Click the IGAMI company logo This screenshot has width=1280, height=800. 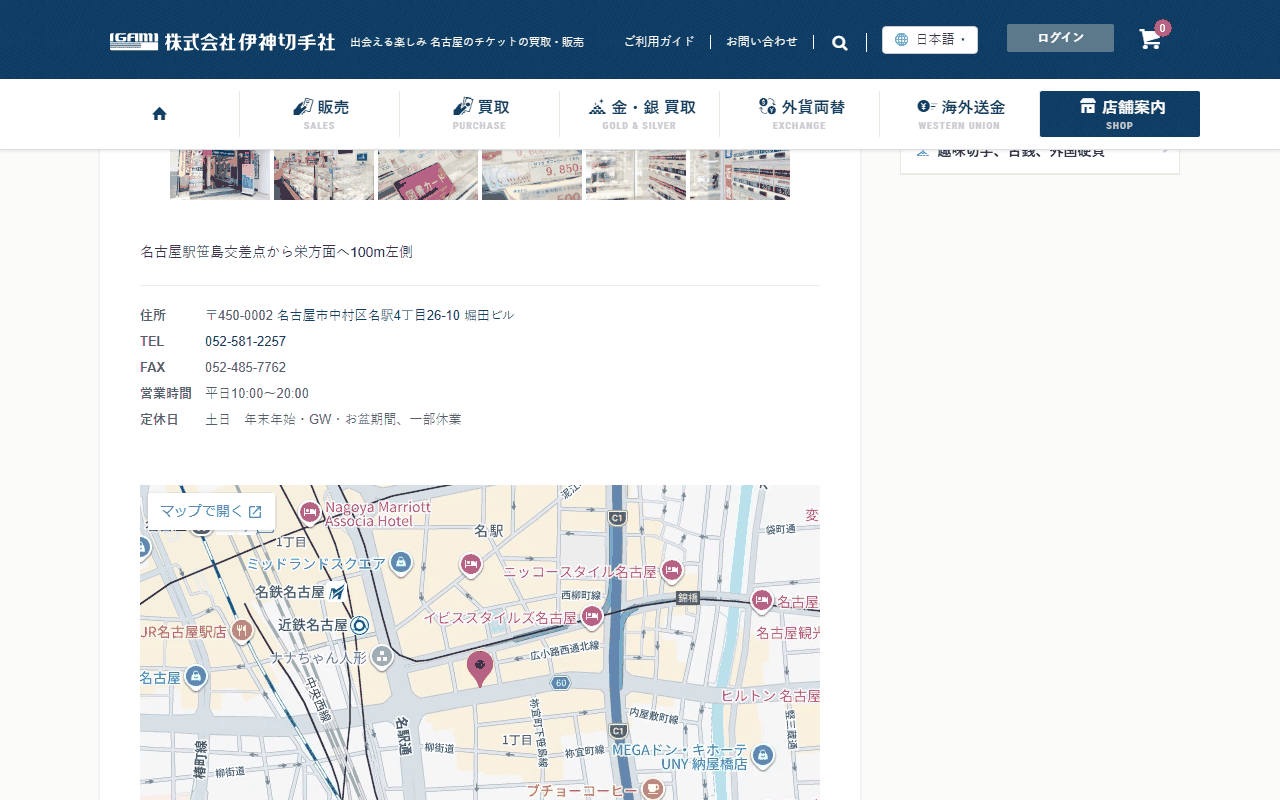(222, 42)
